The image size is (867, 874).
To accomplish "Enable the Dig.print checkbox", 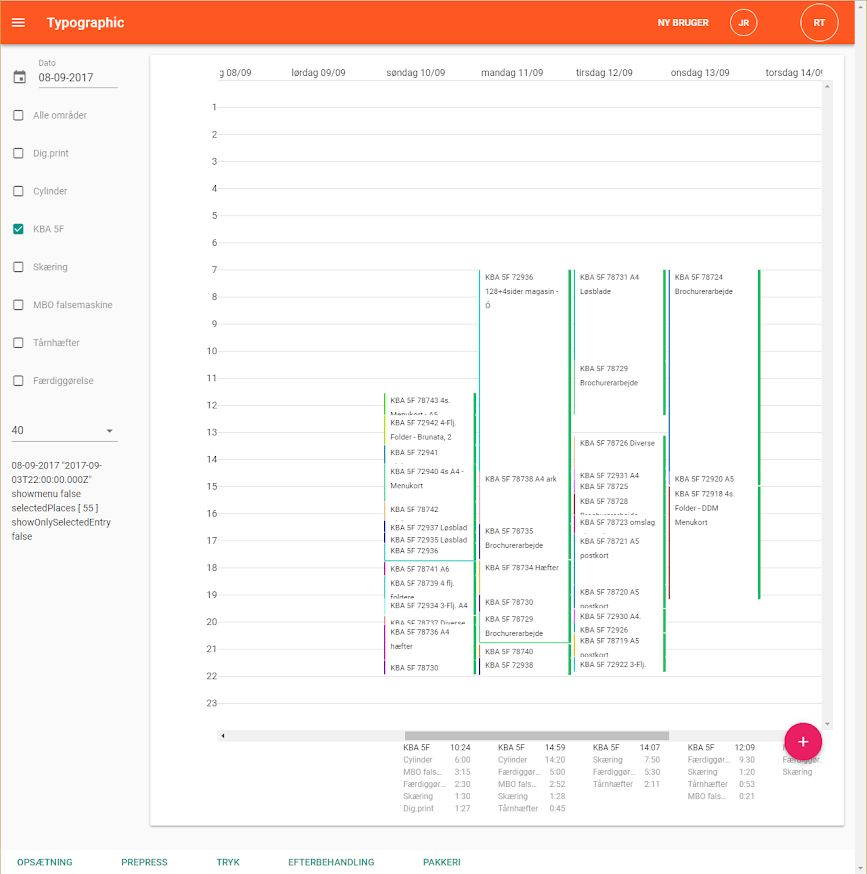I will [x=18, y=153].
